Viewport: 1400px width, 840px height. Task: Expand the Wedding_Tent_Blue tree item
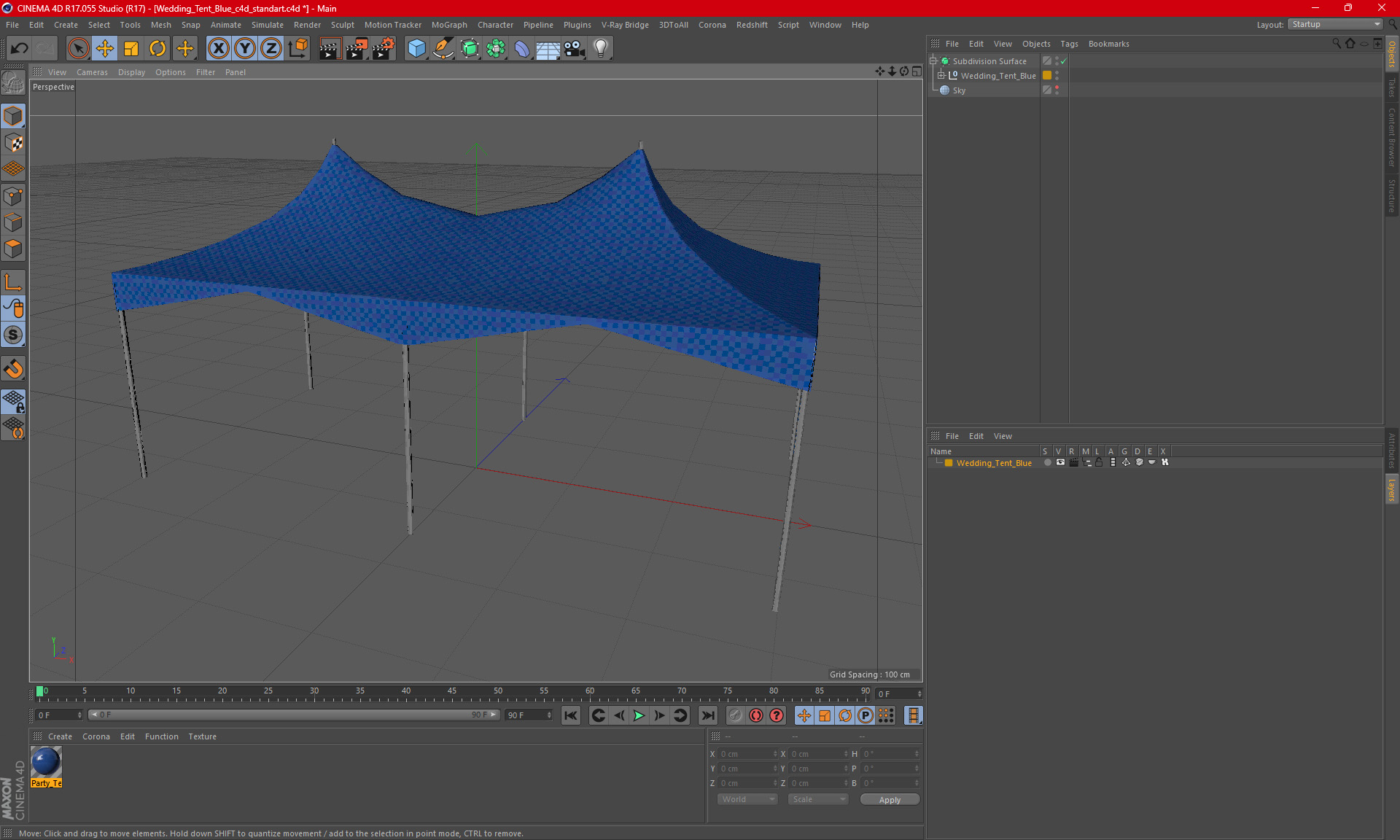click(x=941, y=76)
